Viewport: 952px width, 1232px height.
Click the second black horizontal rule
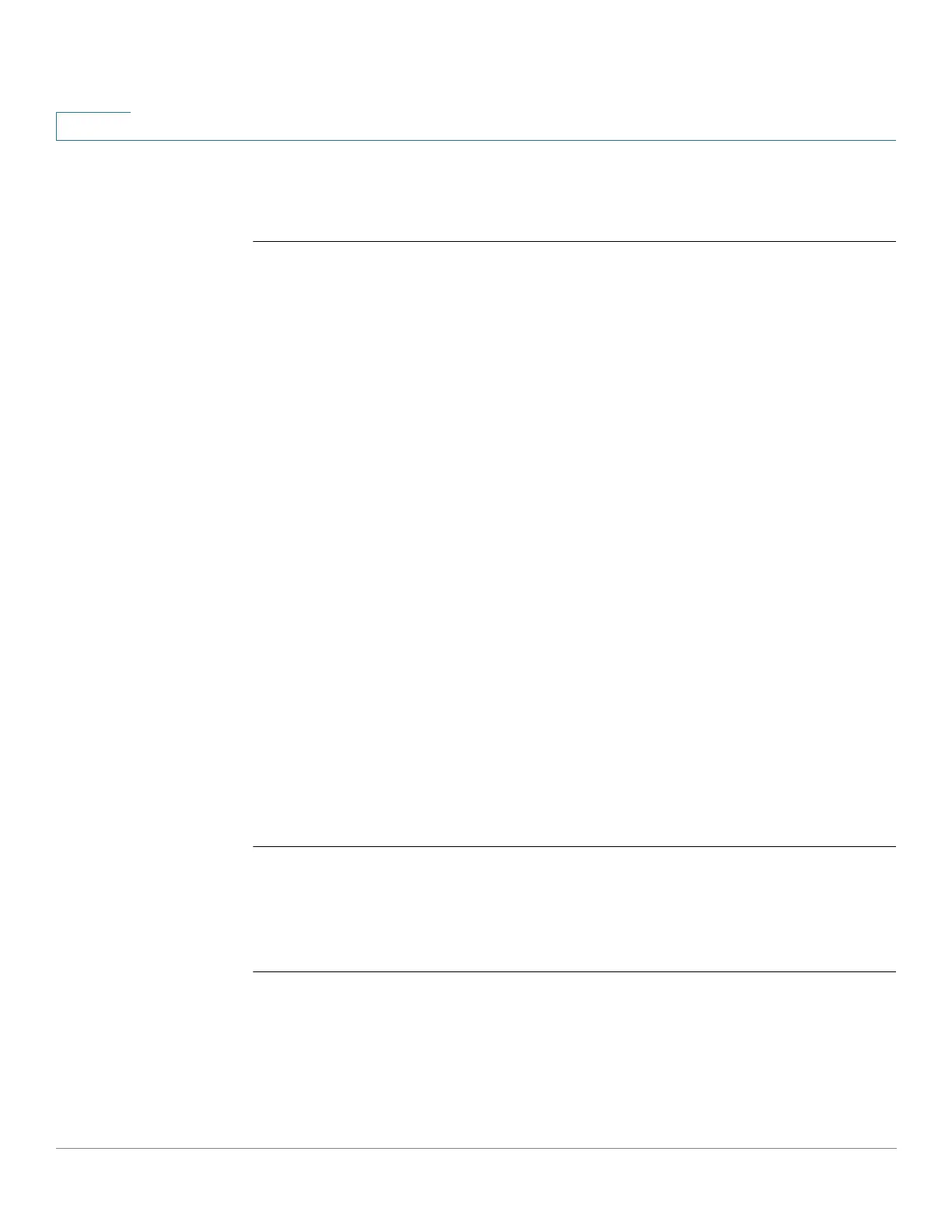[575, 846]
